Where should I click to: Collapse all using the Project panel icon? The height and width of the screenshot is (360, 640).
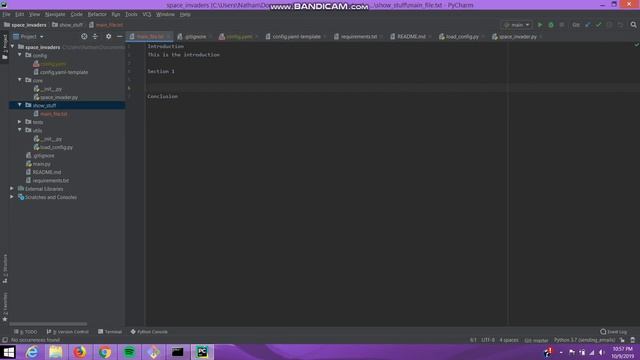coord(95,36)
